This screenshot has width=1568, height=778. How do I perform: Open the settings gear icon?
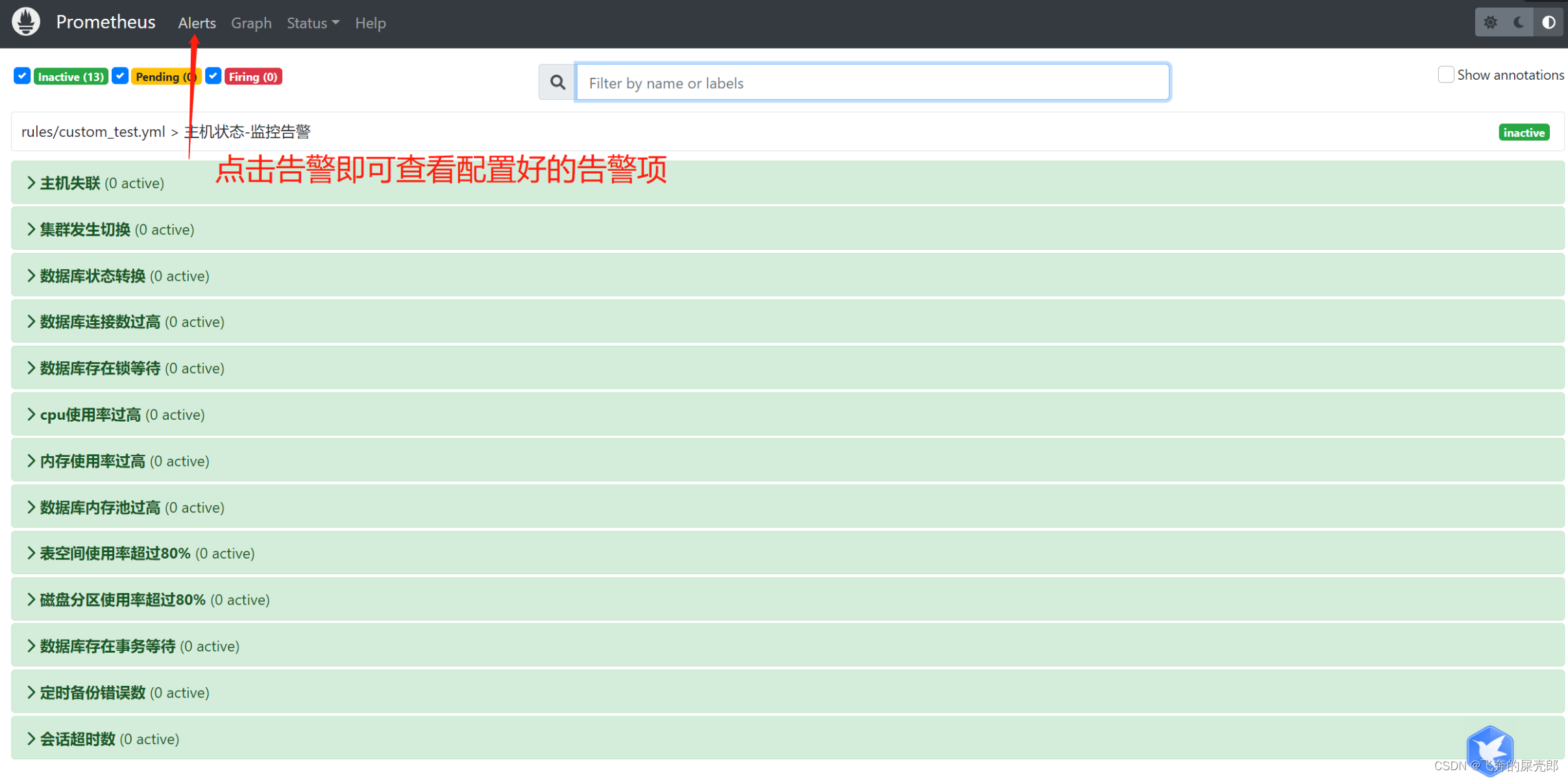(1490, 21)
